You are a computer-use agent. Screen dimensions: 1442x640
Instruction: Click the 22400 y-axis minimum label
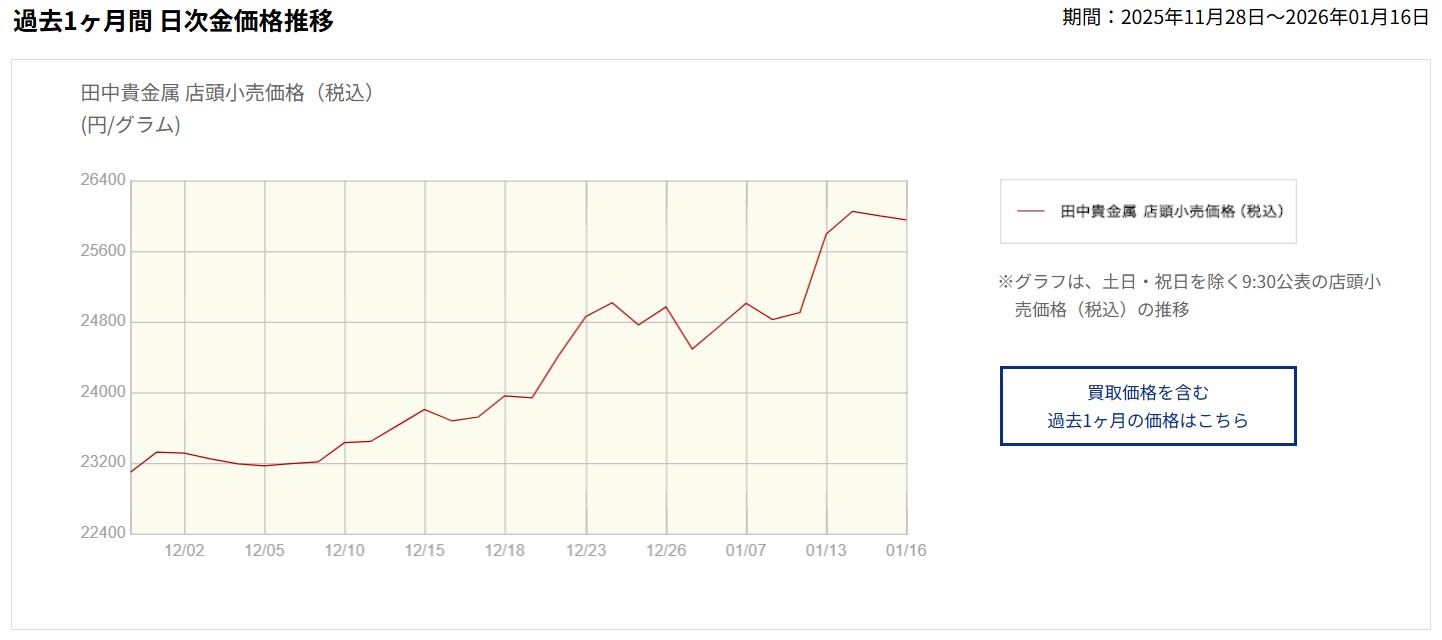tap(103, 533)
